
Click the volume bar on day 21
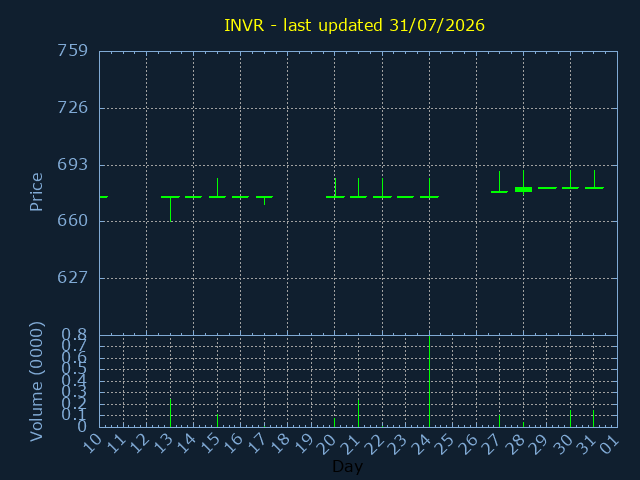pyautogui.click(x=358, y=413)
